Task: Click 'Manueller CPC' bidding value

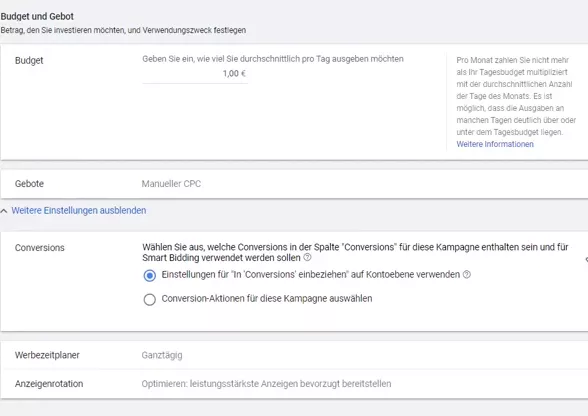Action: coord(171,184)
